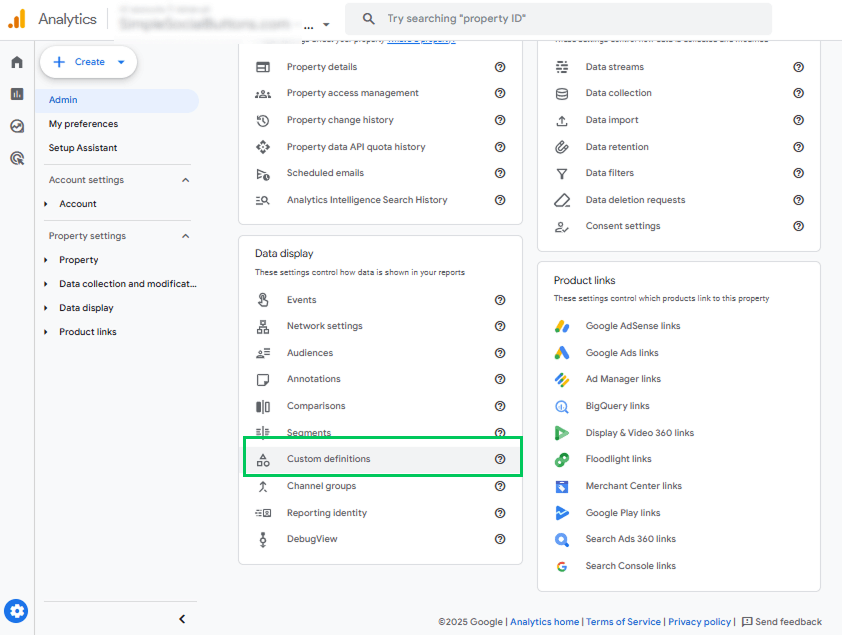Click help icon next to Scheduled emails
Screen dimensions: 842x635
click(x=500, y=173)
